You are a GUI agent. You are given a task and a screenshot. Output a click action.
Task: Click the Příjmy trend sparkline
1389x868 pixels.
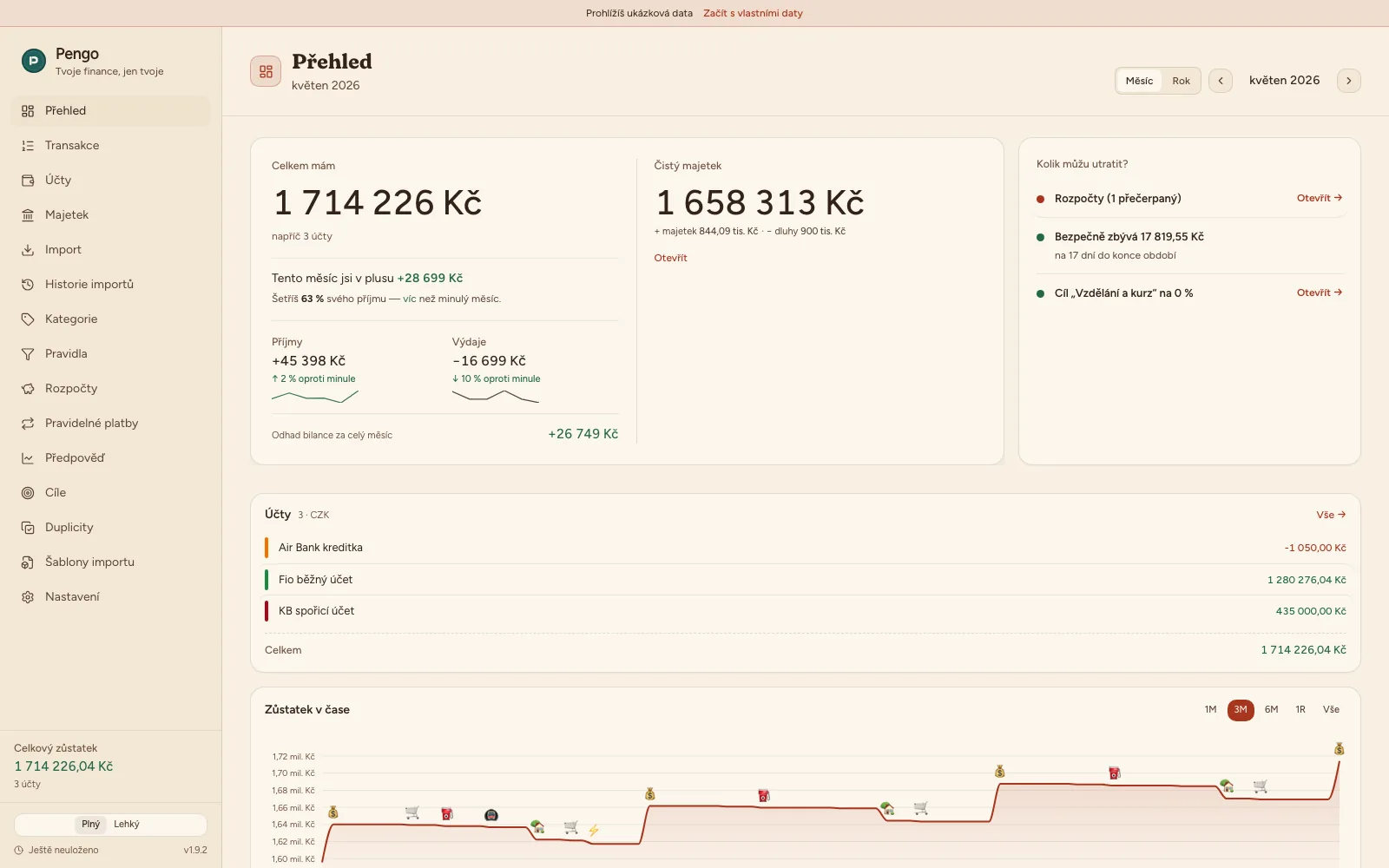315,398
